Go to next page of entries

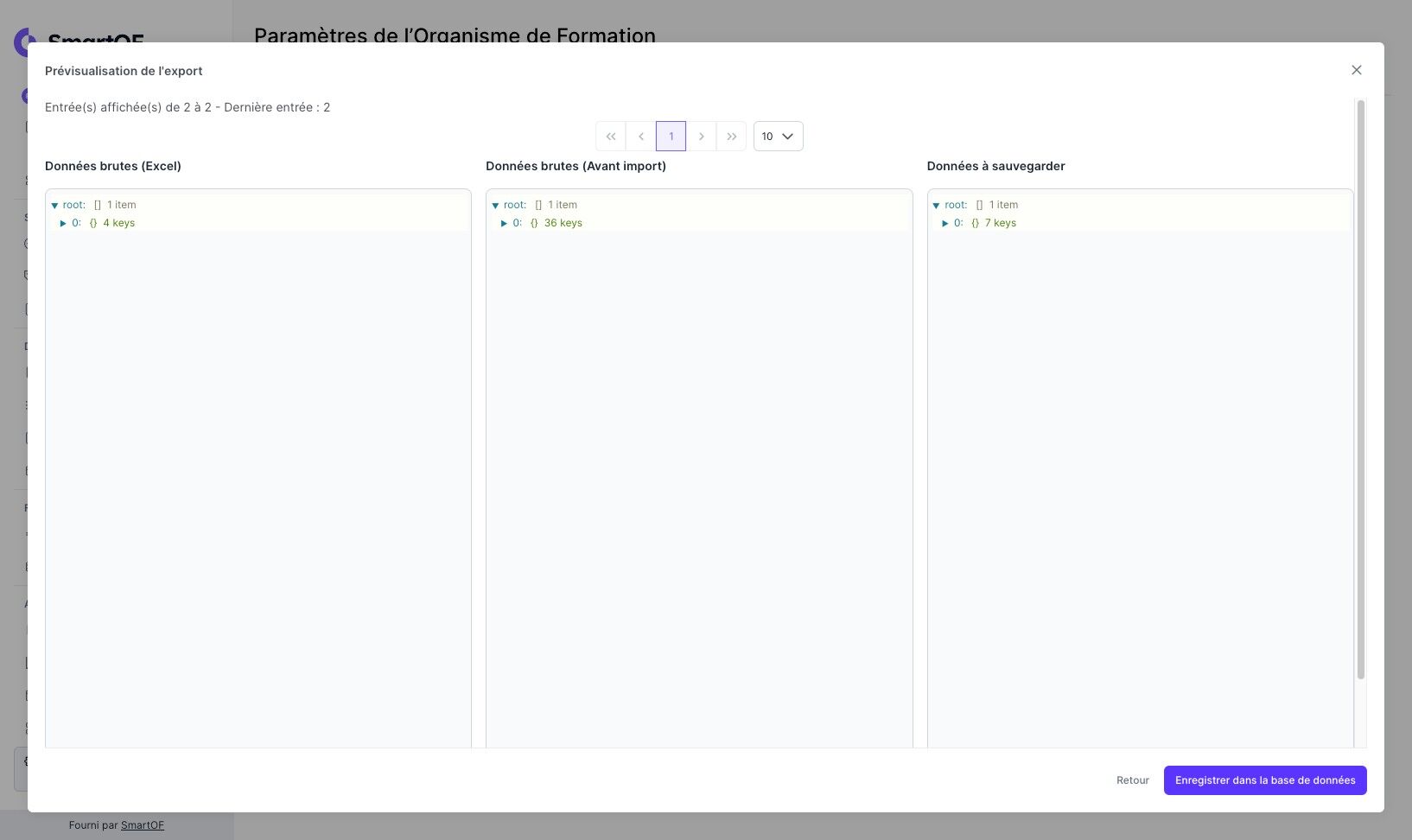pos(701,137)
